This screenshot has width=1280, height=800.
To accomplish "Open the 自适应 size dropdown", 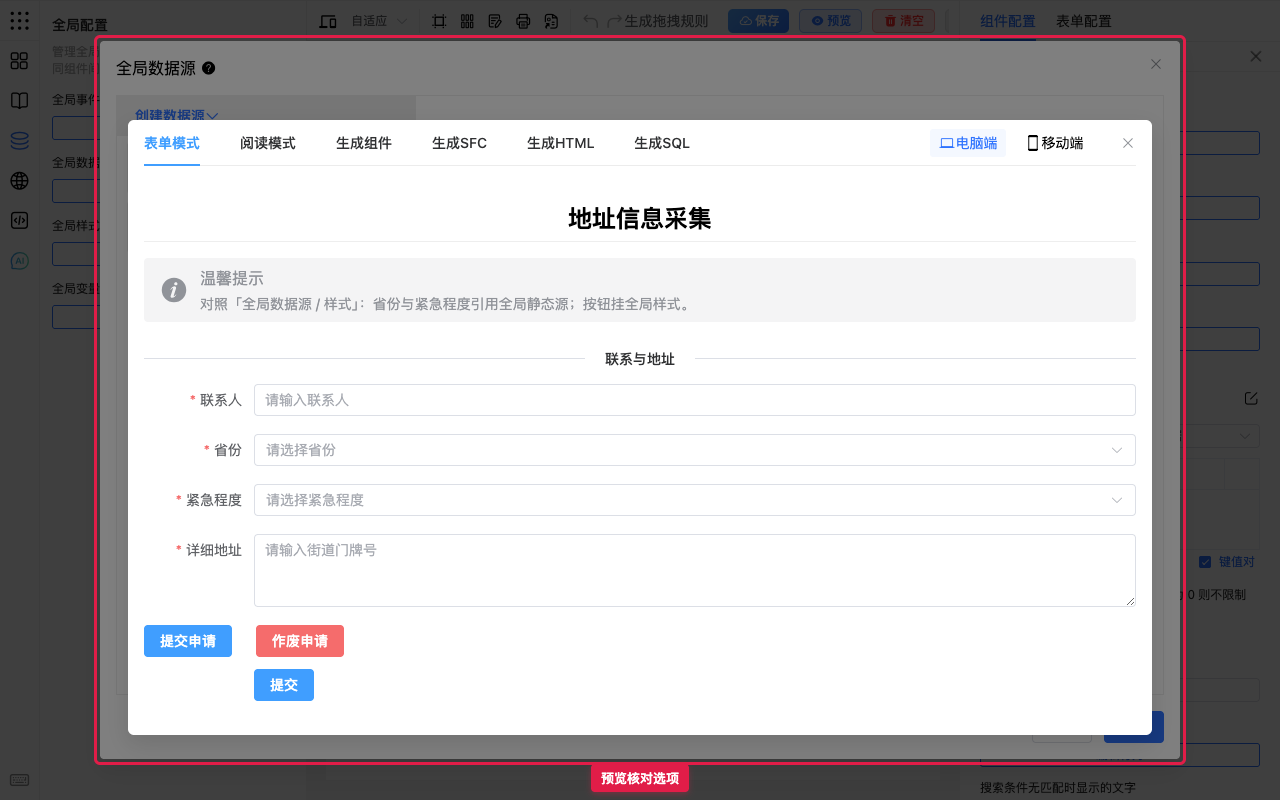I will pyautogui.click(x=379, y=21).
